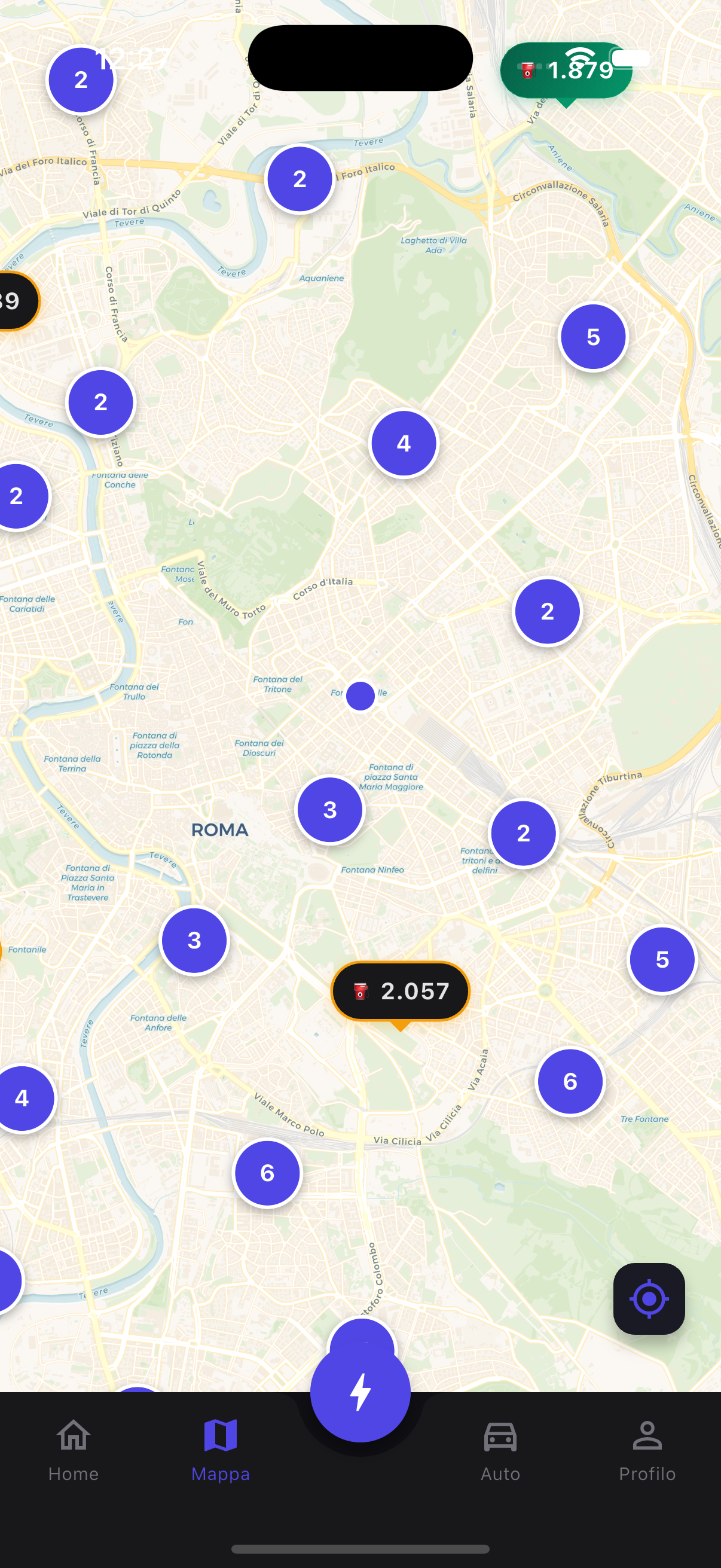This screenshot has width=721, height=1568.
Task: Center map on my location
Action: [x=649, y=1298]
